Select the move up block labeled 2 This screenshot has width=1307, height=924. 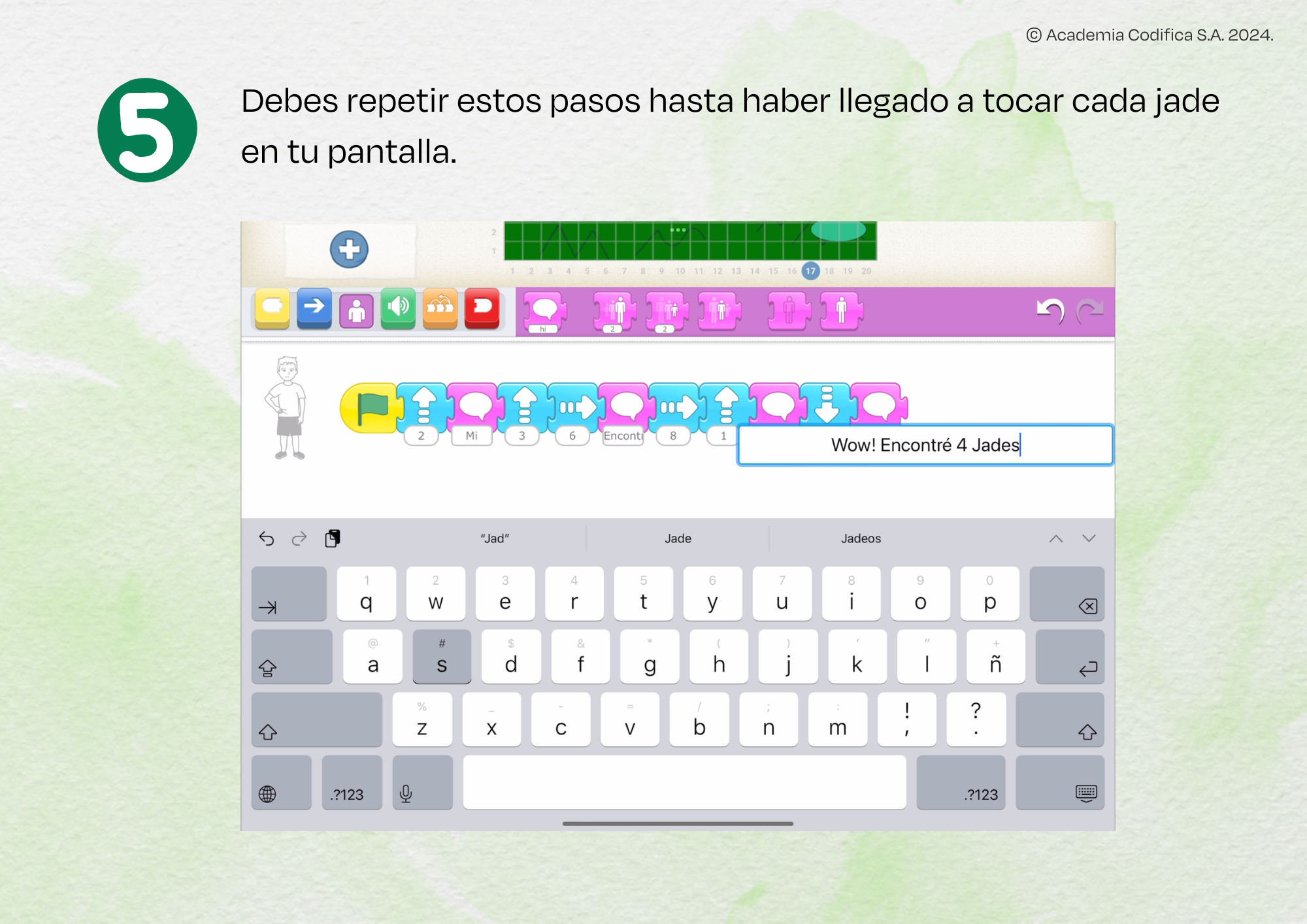coord(422,408)
